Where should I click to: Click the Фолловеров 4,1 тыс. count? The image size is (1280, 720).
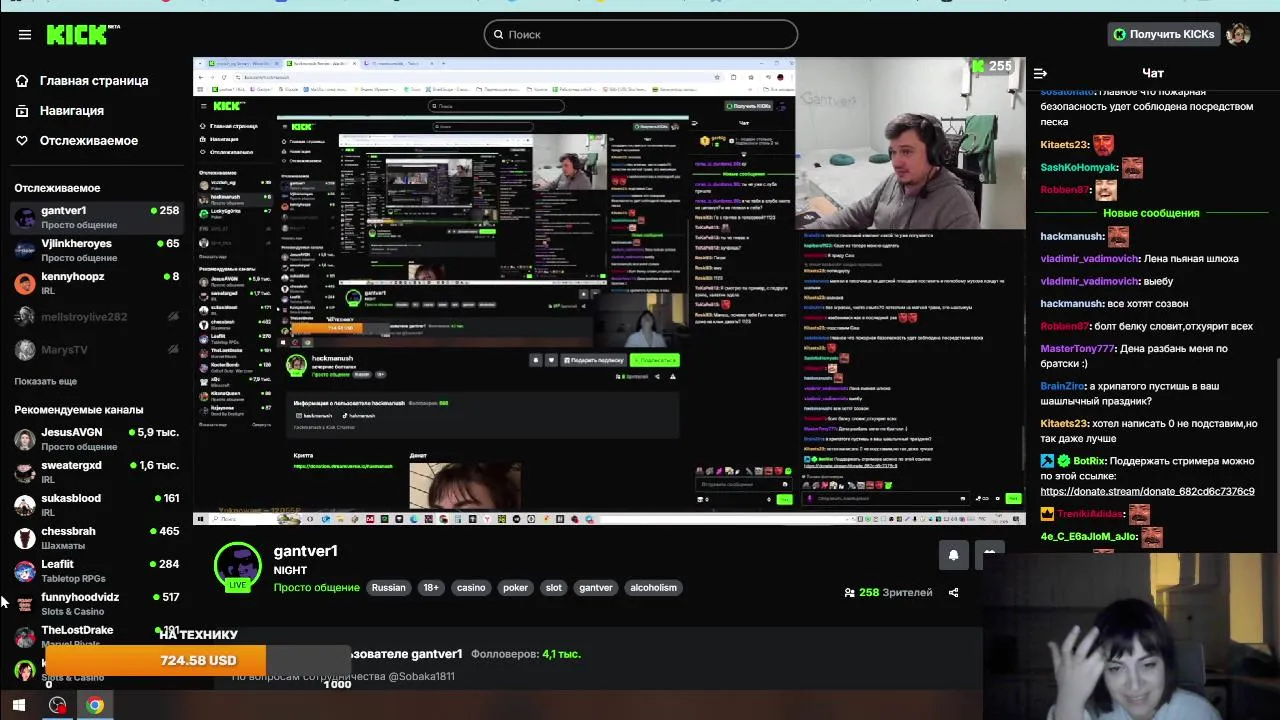[526, 654]
